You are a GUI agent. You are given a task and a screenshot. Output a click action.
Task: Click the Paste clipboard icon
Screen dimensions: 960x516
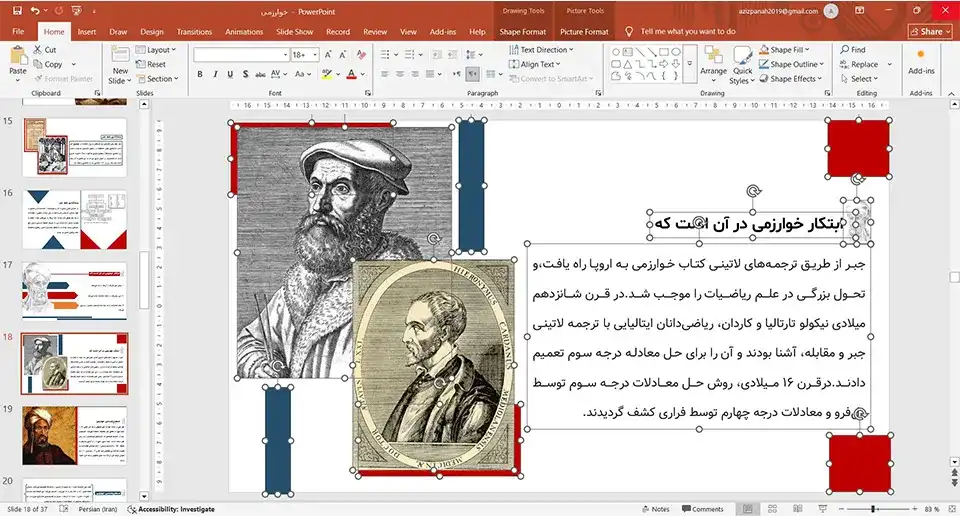(x=18, y=56)
